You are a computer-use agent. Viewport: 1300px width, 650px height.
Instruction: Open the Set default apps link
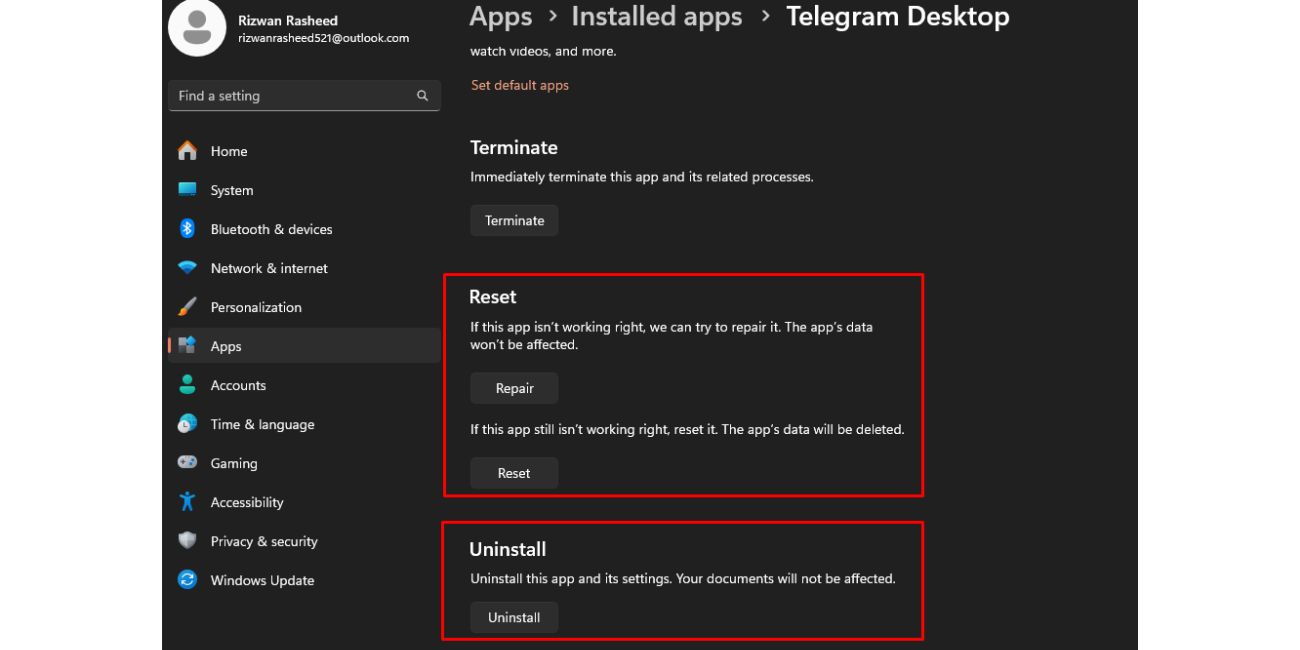click(x=520, y=85)
